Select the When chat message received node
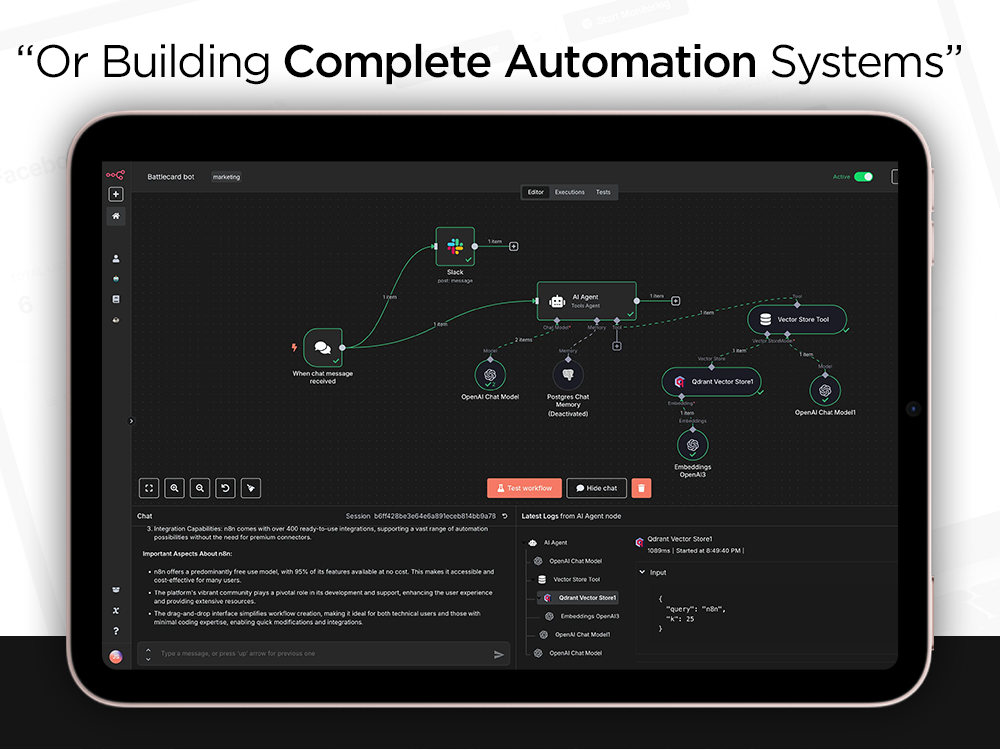The image size is (1000, 750). [x=323, y=348]
